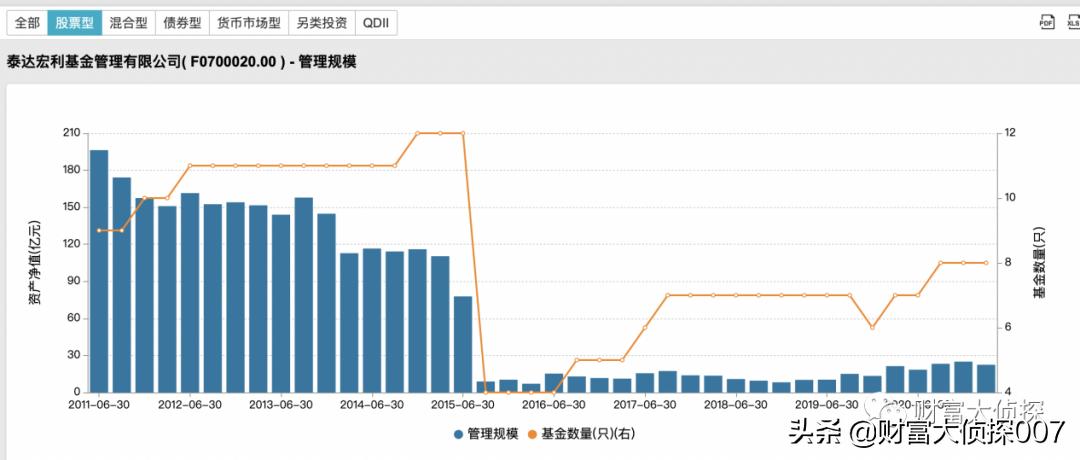Select the QDII tab

pos(376,23)
